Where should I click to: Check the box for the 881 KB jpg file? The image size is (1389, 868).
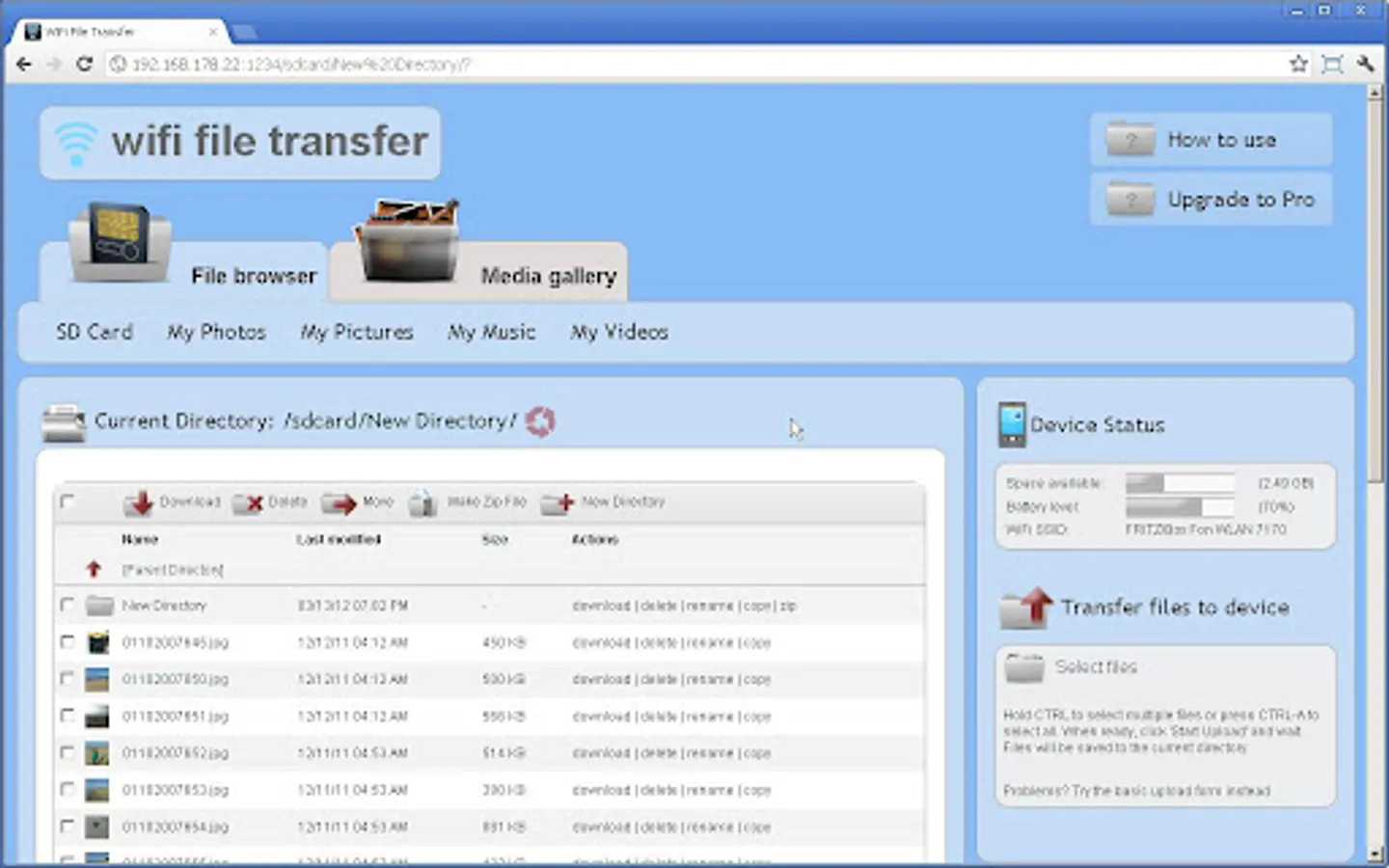[x=67, y=826]
